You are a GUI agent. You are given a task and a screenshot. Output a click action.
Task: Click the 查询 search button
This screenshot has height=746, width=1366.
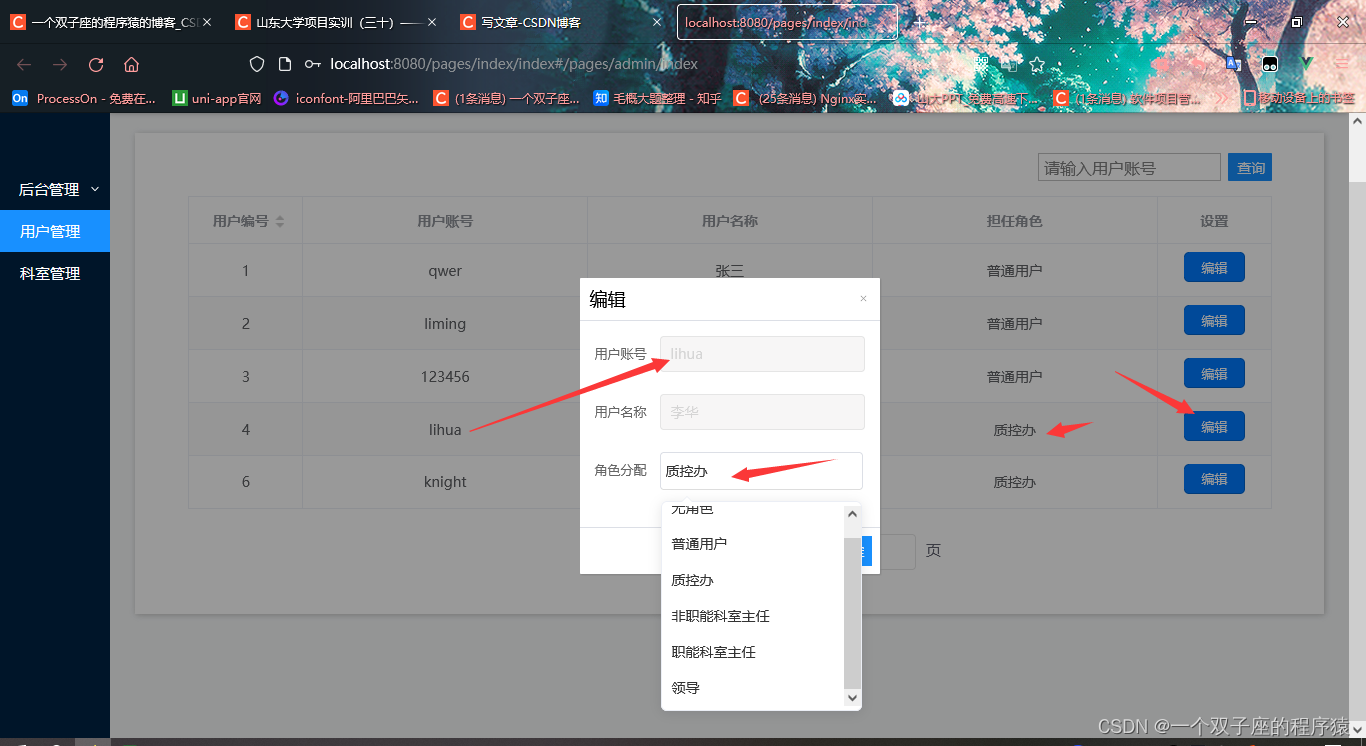(x=1250, y=167)
